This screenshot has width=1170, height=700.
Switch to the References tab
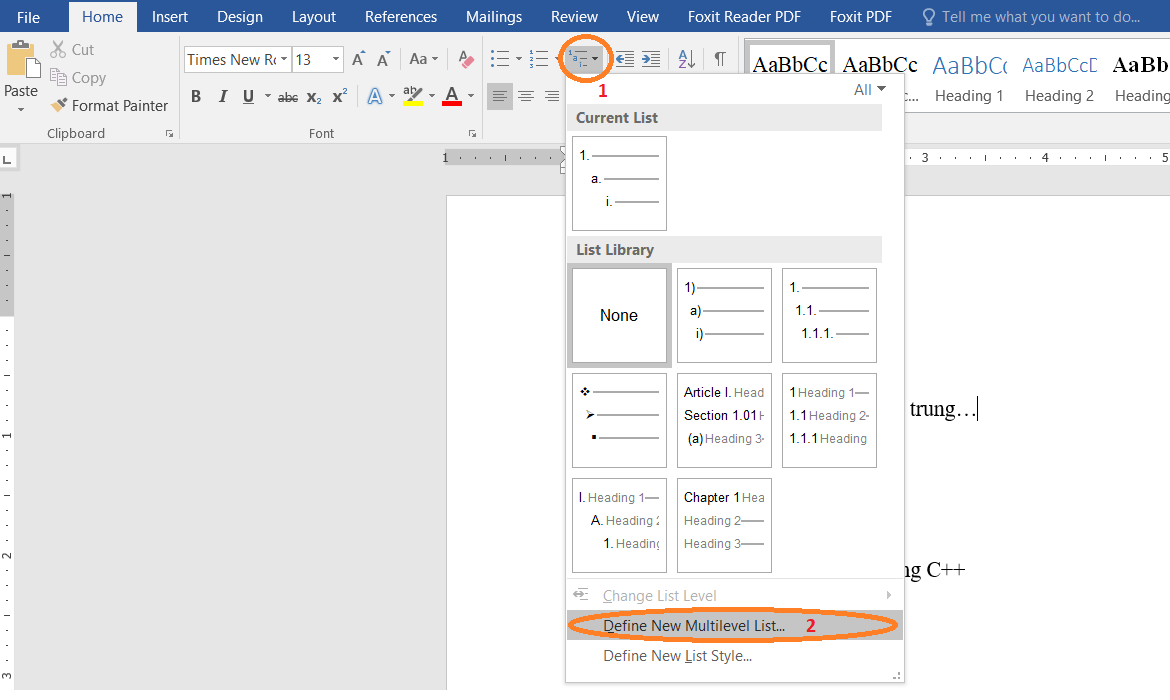point(401,16)
